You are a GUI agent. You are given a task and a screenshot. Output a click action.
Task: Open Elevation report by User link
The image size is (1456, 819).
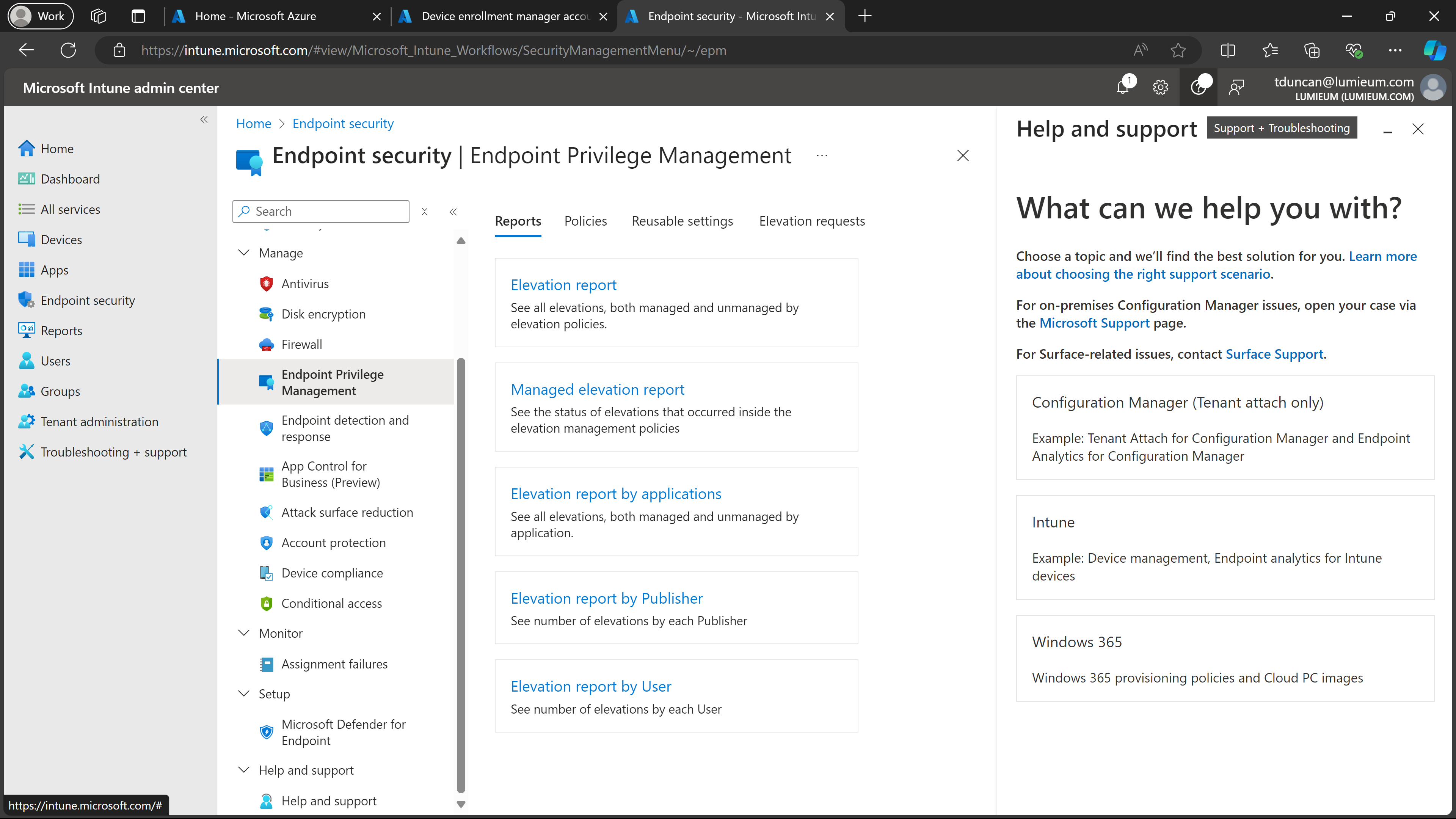591,686
